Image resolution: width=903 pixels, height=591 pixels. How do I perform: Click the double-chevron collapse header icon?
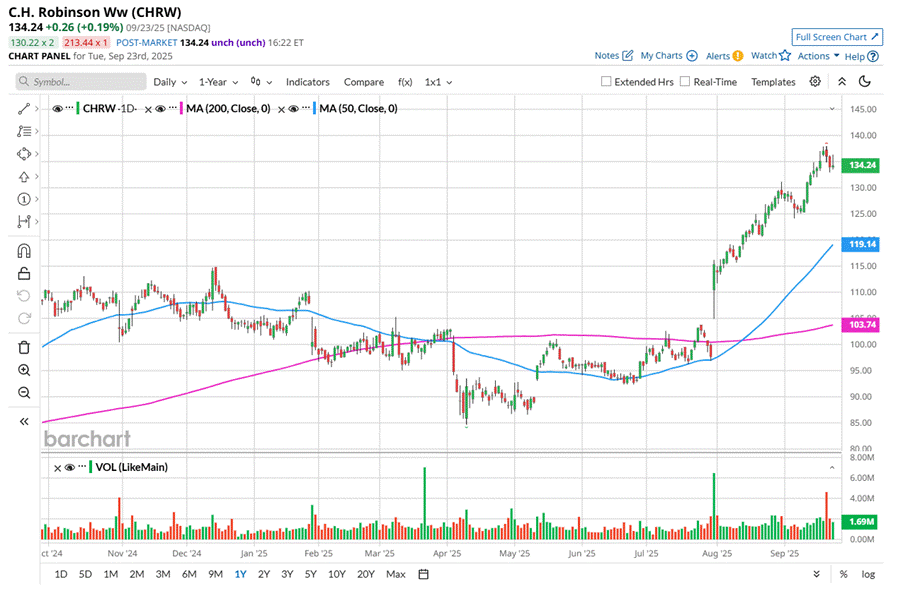click(841, 82)
